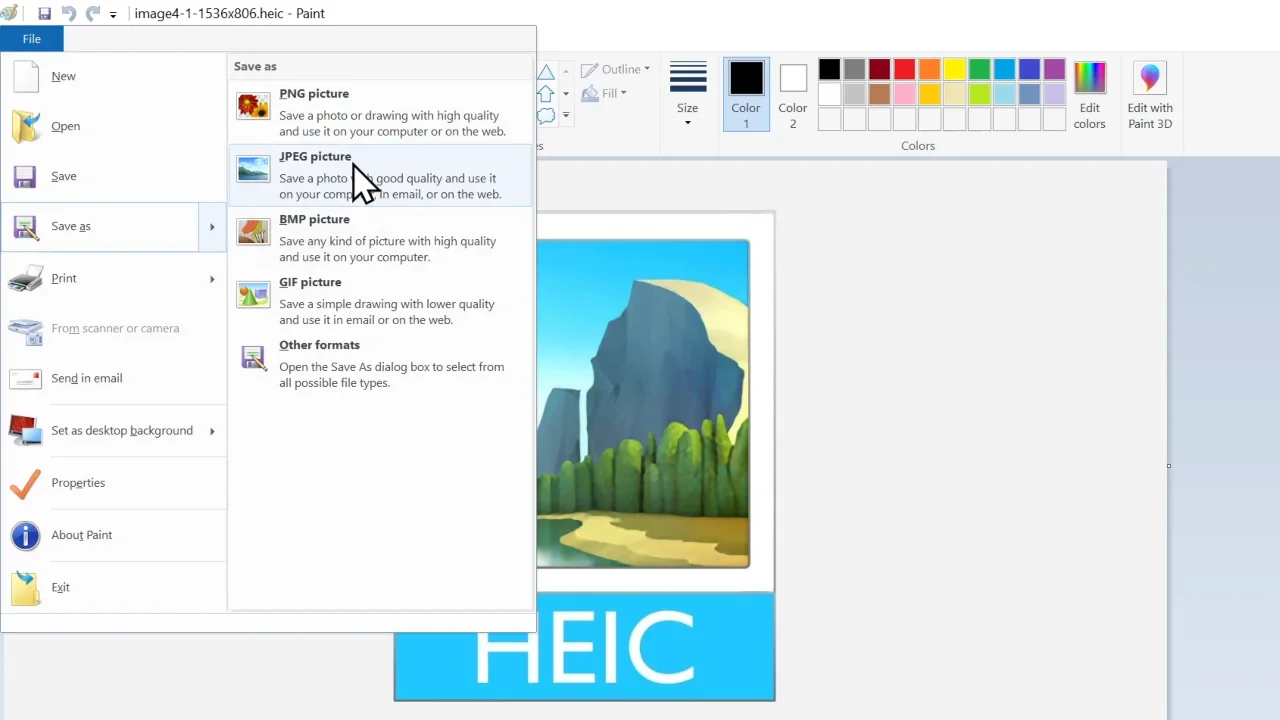This screenshot has height=720, width=1280.
Task: Pick the light yellow swatch
Action: point(954,94)
